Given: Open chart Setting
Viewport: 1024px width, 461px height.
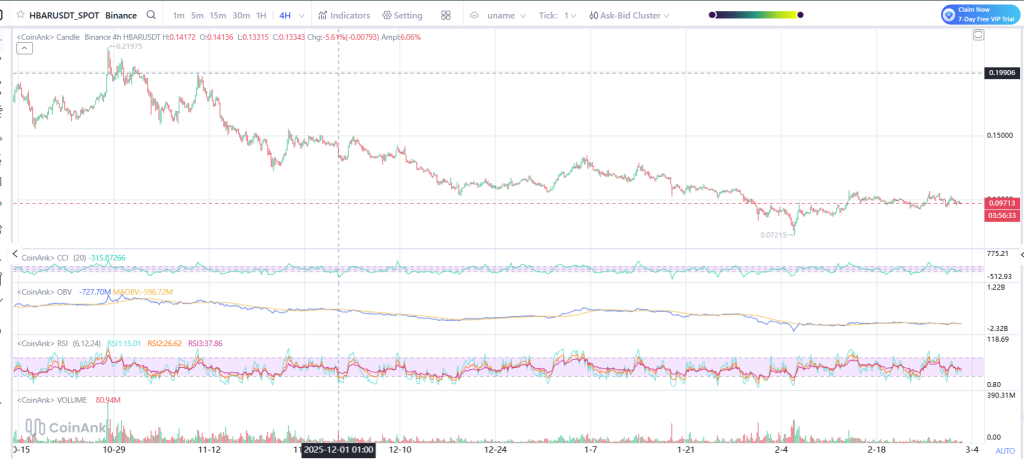Looking at the screenshot, I should tap(402, 15).
